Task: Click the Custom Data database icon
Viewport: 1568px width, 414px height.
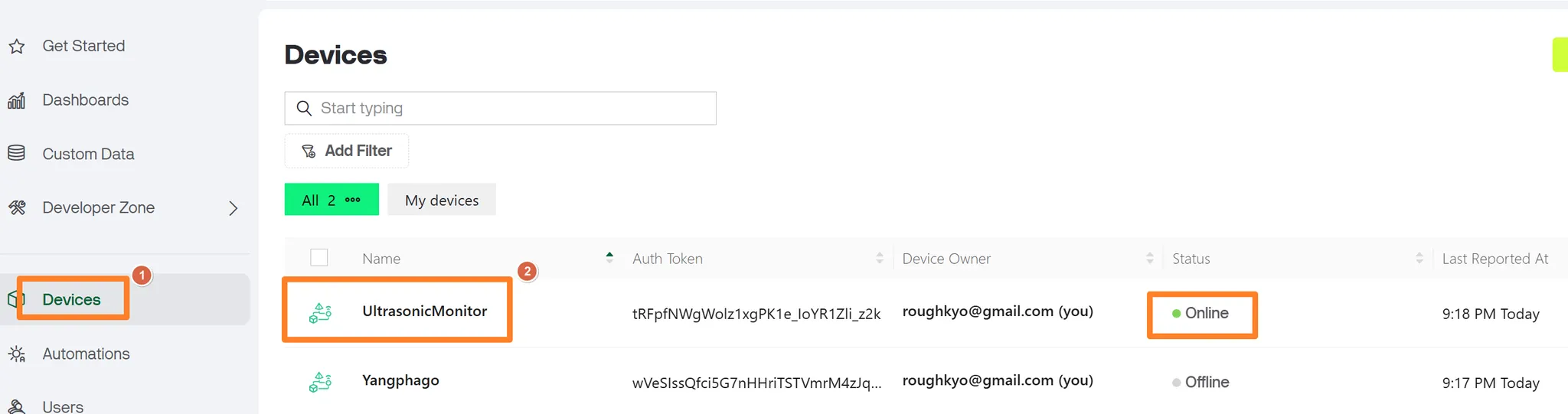Action: 17,154
